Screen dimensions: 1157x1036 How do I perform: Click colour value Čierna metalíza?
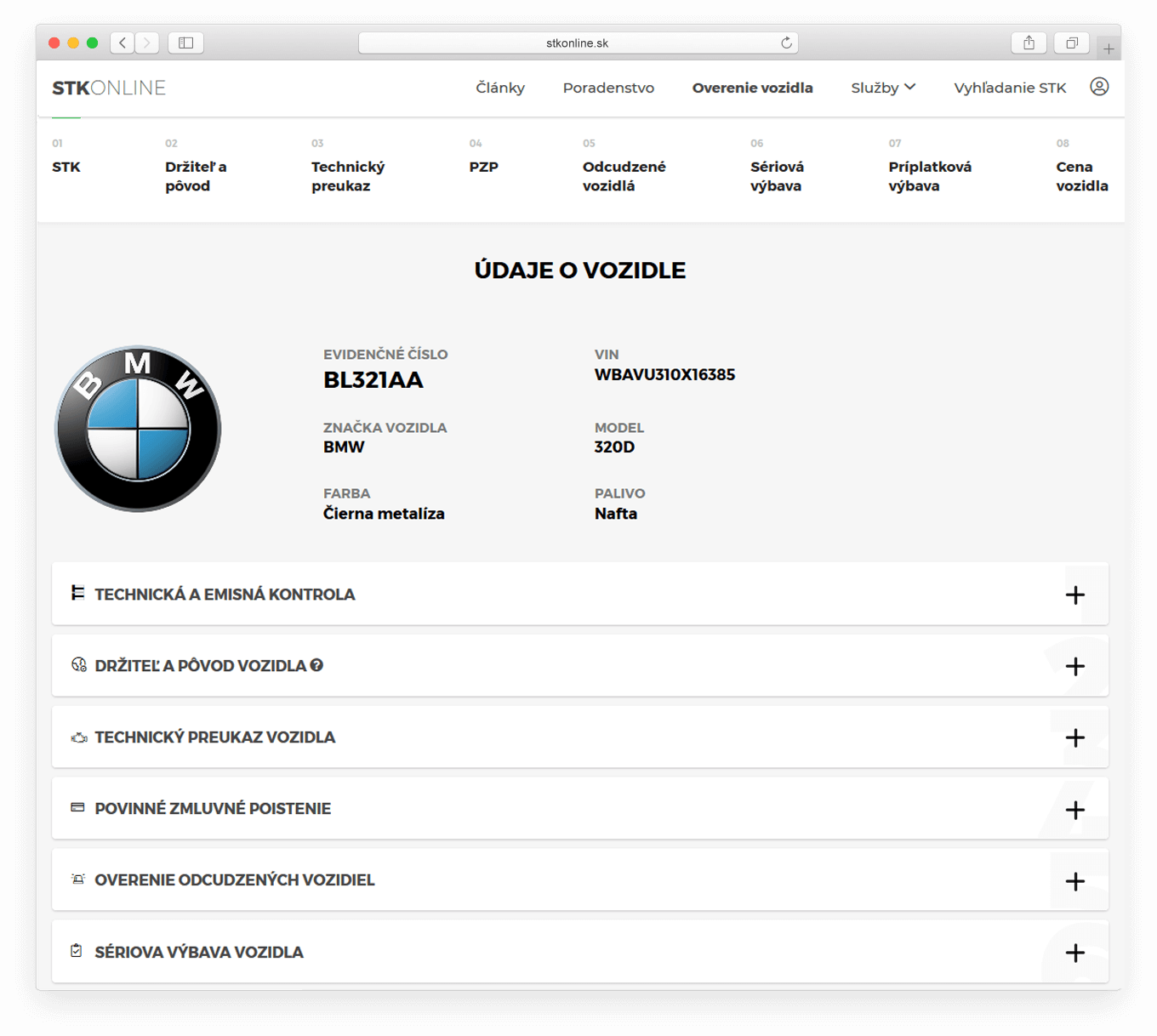384,514
